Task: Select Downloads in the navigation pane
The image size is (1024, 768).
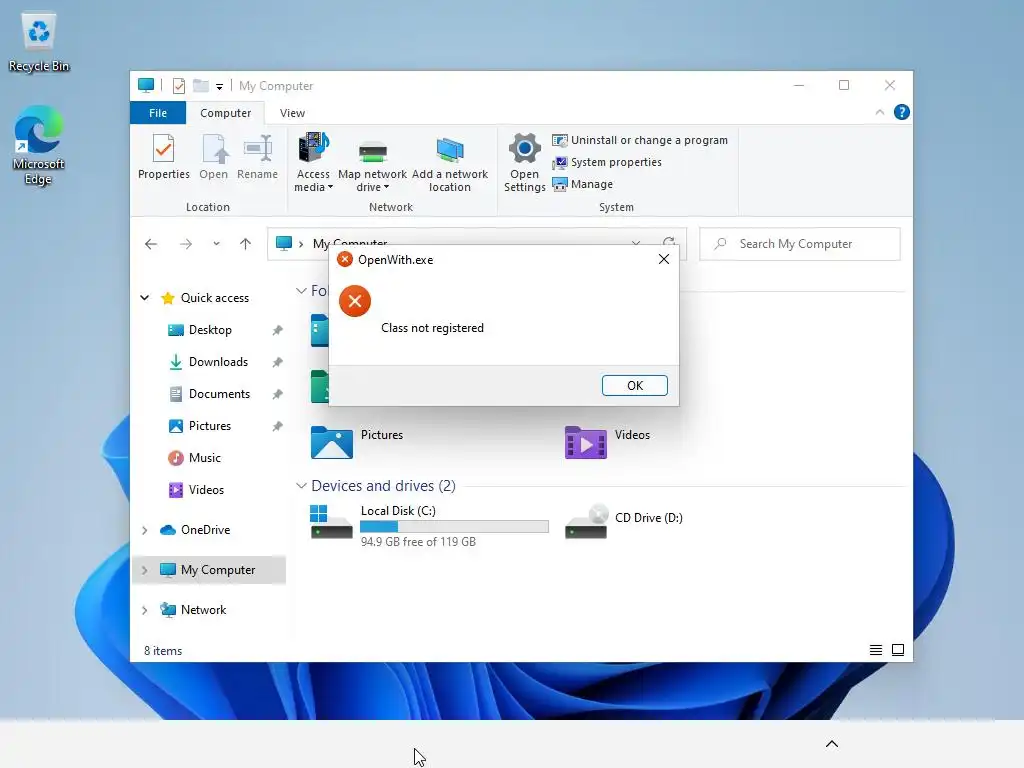Action: coord(217,362)
